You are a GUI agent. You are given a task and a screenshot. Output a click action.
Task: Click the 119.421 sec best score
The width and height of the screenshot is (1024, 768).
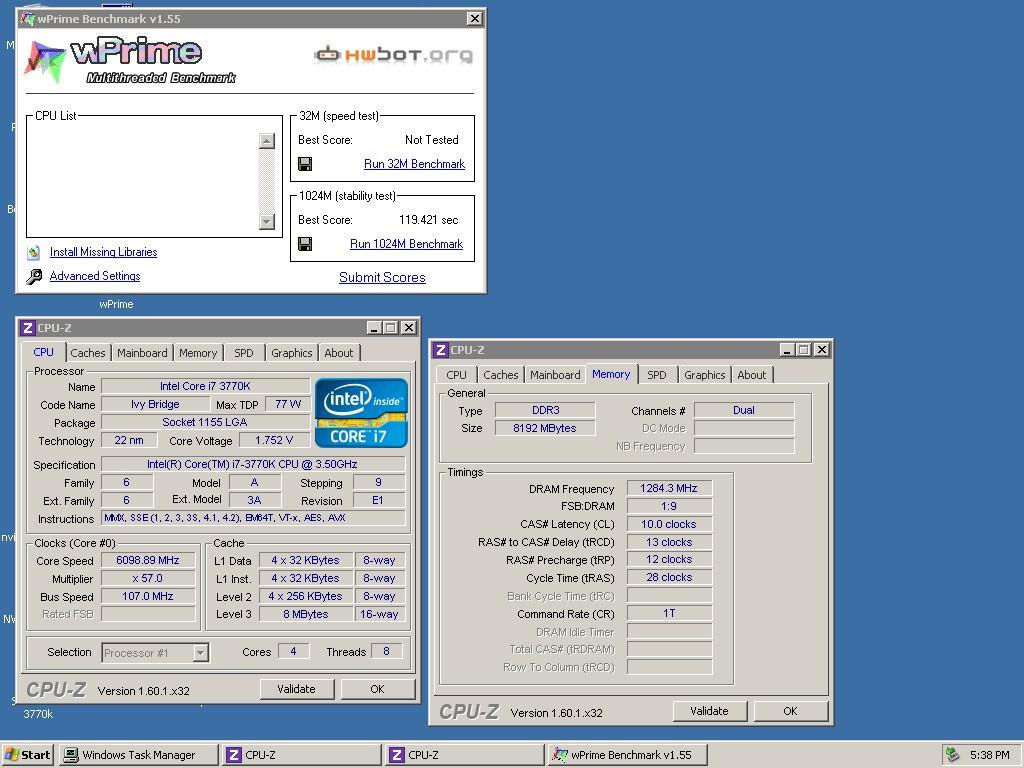[428, 220]
